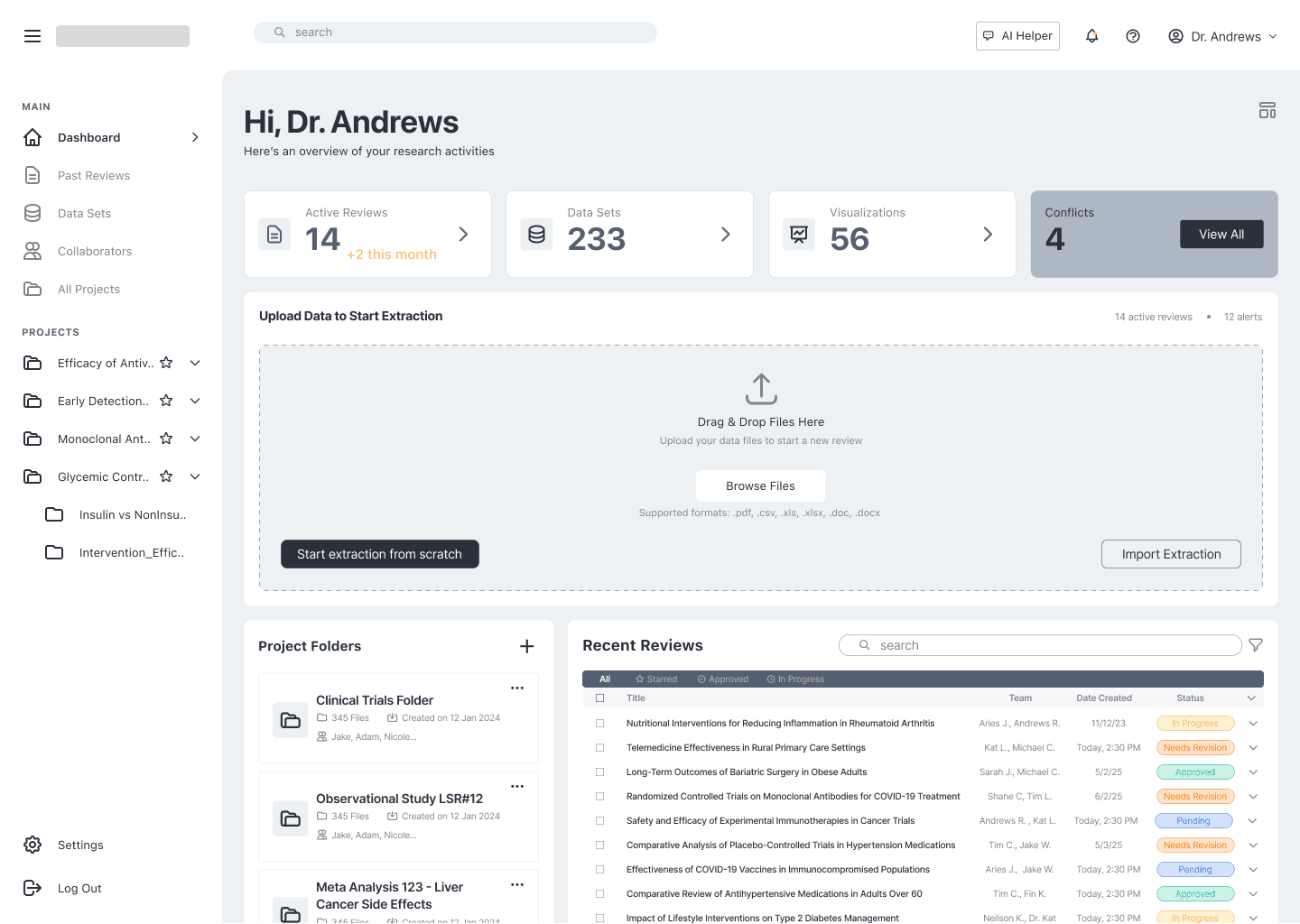Image resolution: width=1300 pixels, height=924 pixels.
Task: Click the Clinical Trials Folder folder icon
Action: [x=291, y=720]
